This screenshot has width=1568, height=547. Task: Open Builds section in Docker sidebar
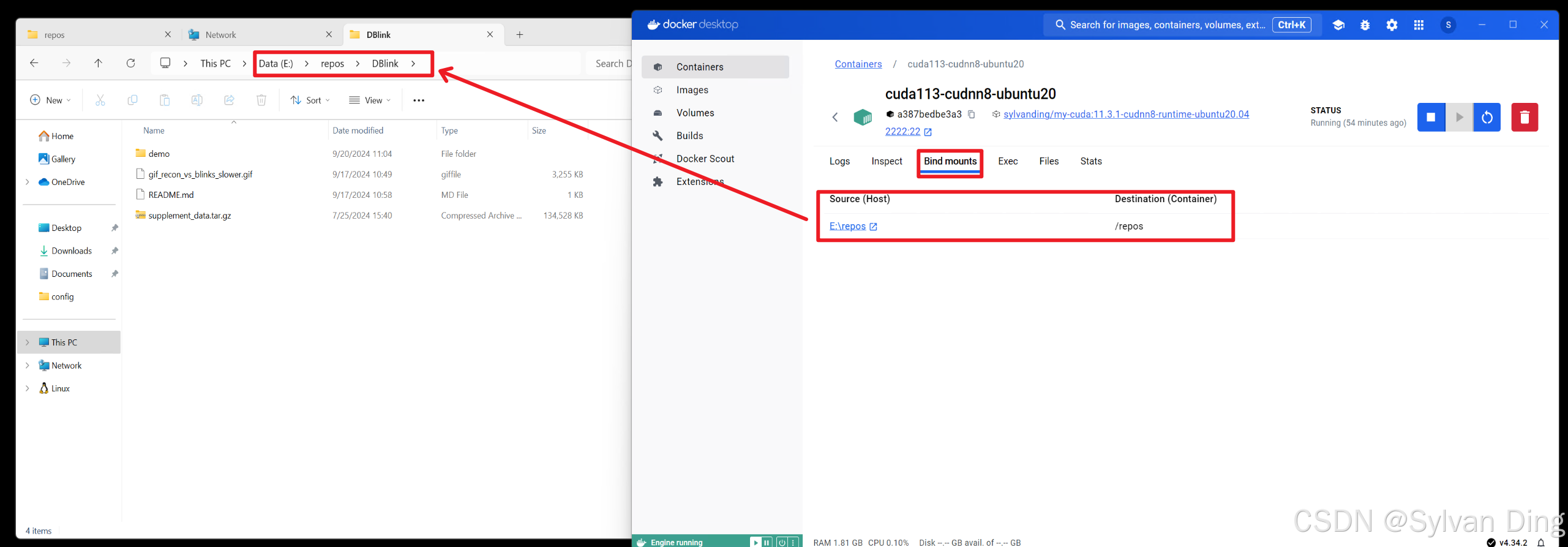[x=715, y=136]
